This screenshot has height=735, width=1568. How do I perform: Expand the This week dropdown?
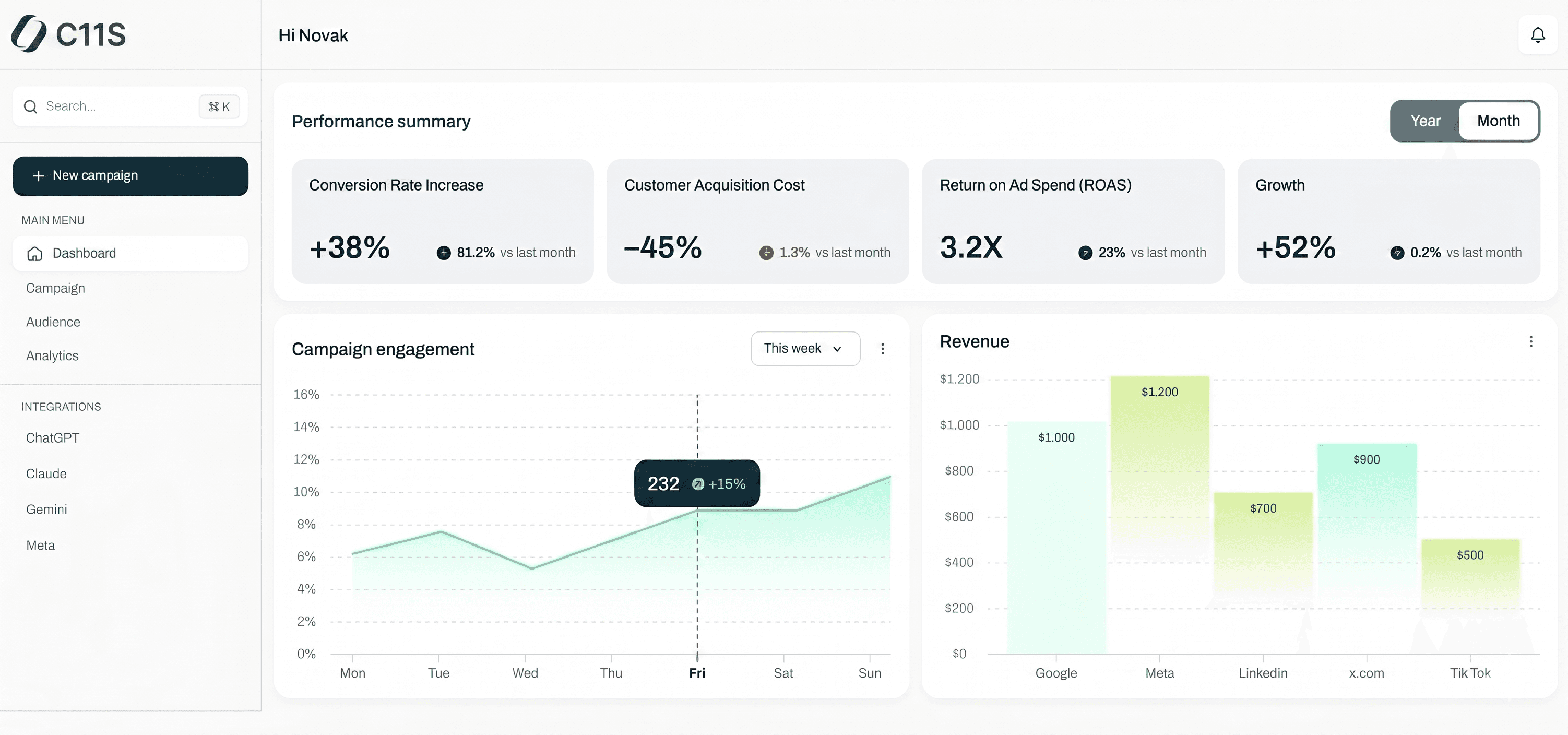(x=805, y=349)
